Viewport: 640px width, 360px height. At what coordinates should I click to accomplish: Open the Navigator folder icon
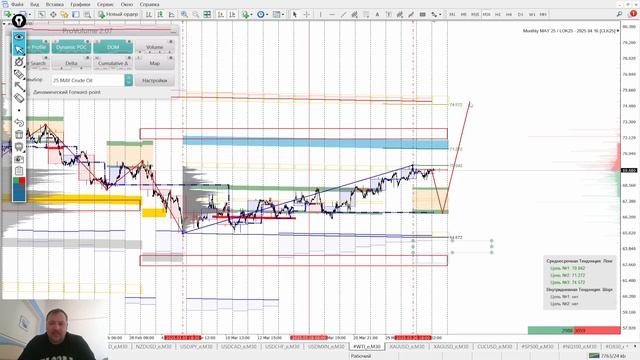[64, 14]
